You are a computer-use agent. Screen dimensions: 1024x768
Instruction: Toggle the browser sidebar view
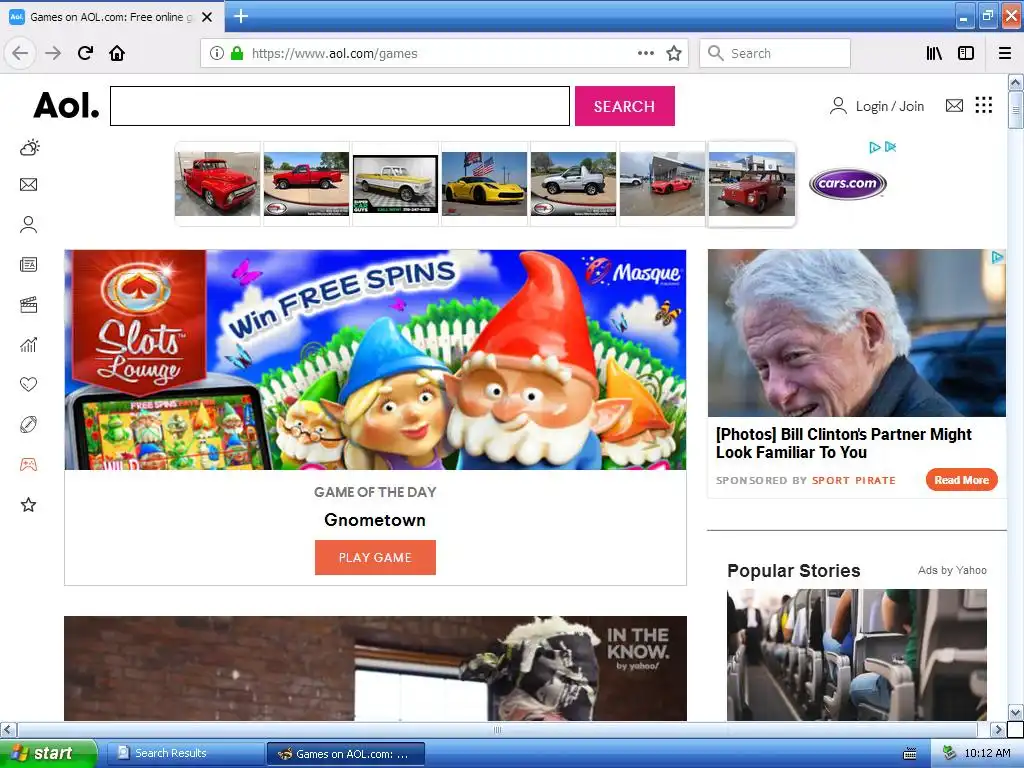pos(966,53)
